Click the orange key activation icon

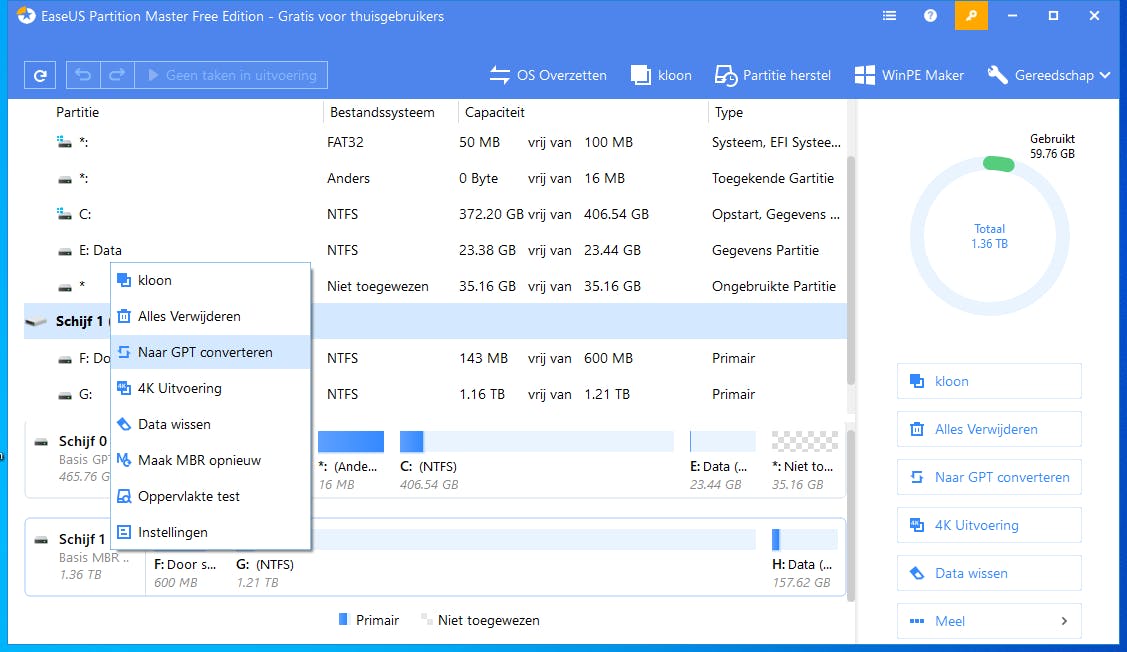971,16
